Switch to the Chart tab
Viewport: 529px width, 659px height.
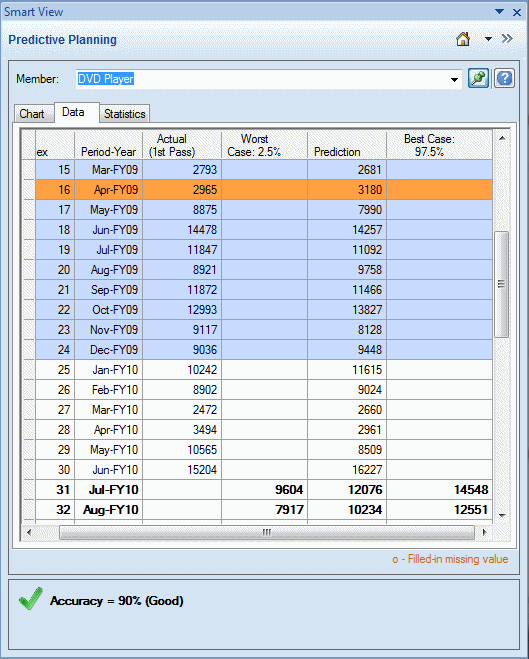point(32,114)
